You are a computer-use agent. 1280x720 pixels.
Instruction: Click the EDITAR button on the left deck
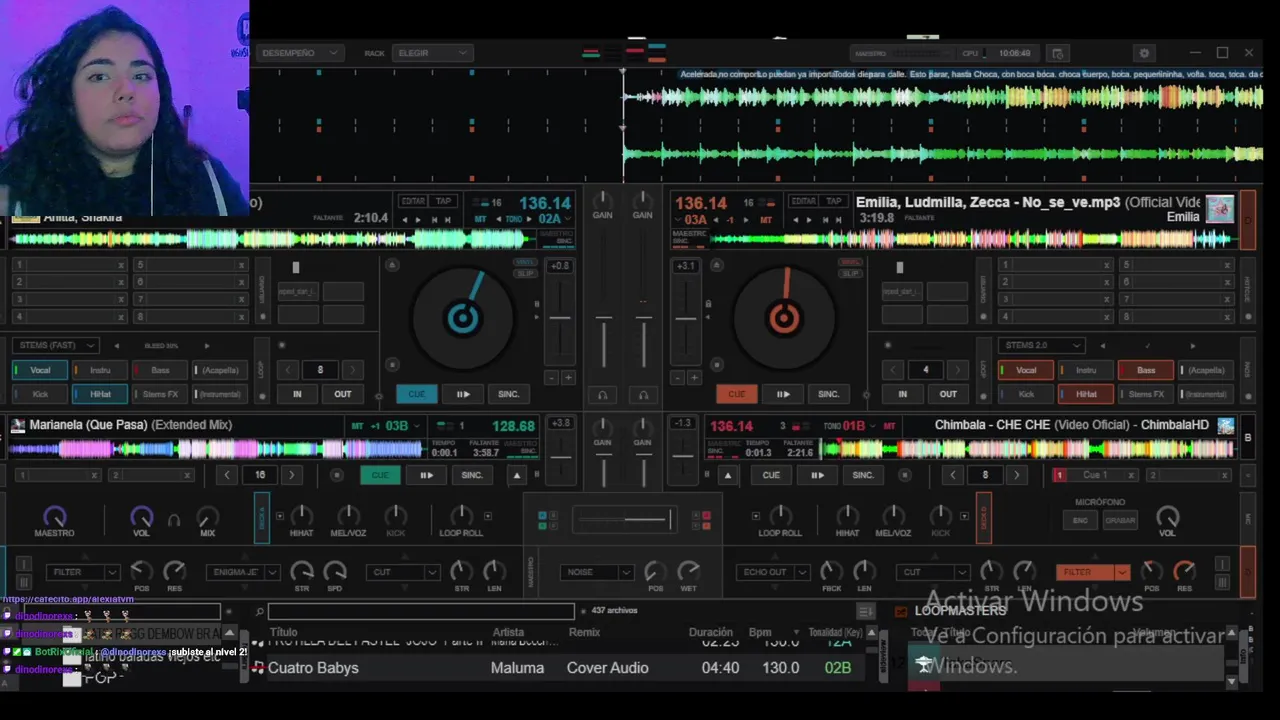click(x=414, y=201)
